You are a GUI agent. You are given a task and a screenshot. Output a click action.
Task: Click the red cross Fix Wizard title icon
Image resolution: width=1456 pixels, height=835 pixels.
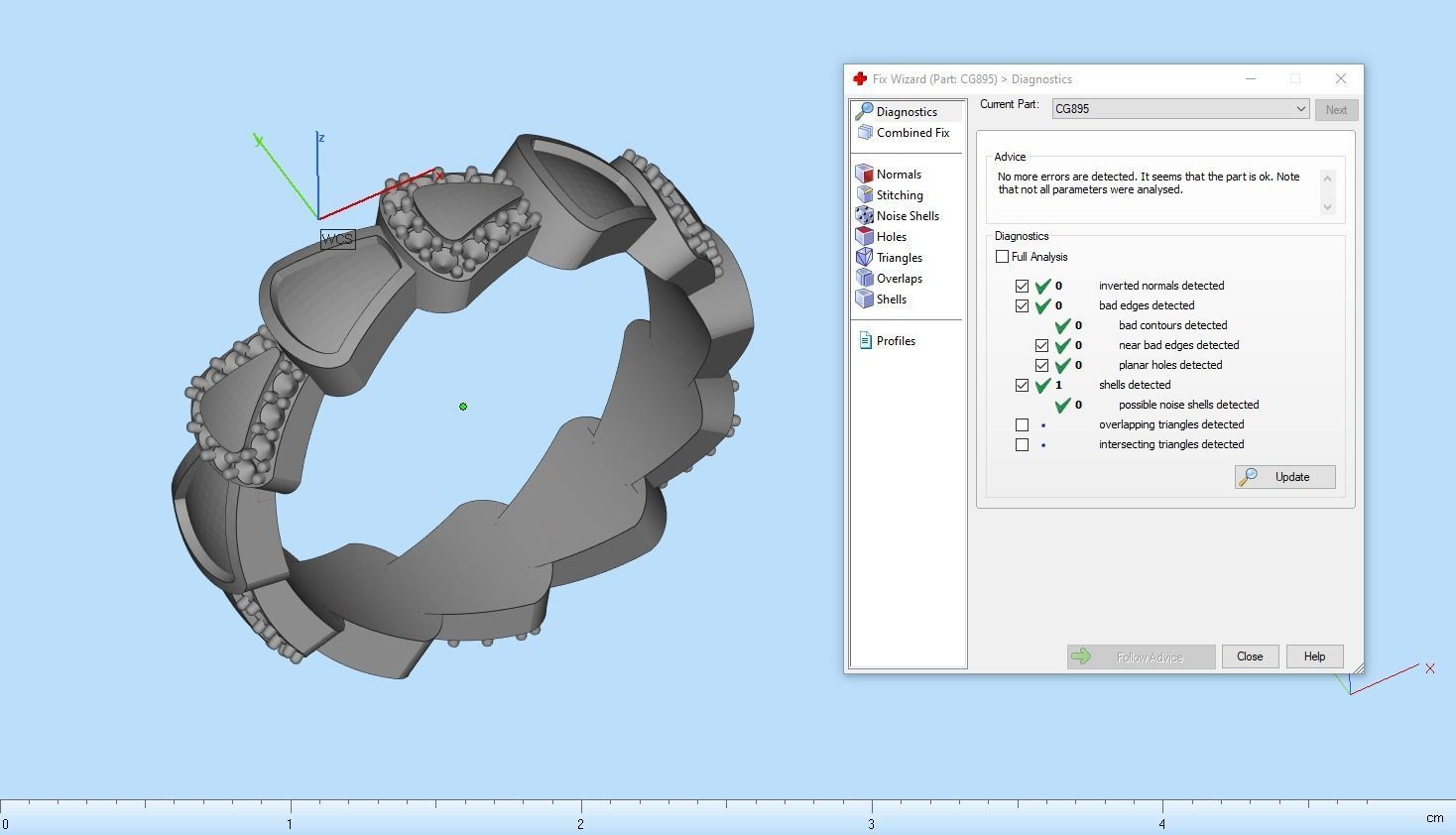click(860, 78)
